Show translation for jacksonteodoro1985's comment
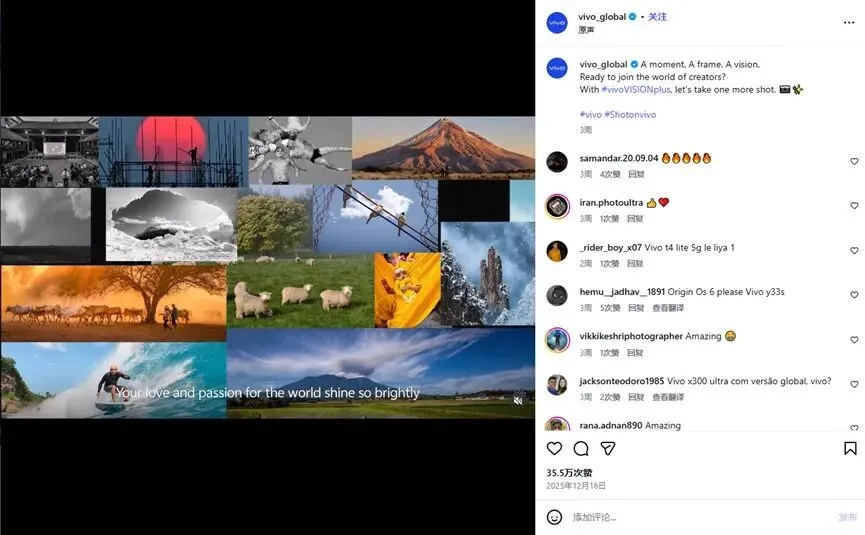 (x=668, y=397)
